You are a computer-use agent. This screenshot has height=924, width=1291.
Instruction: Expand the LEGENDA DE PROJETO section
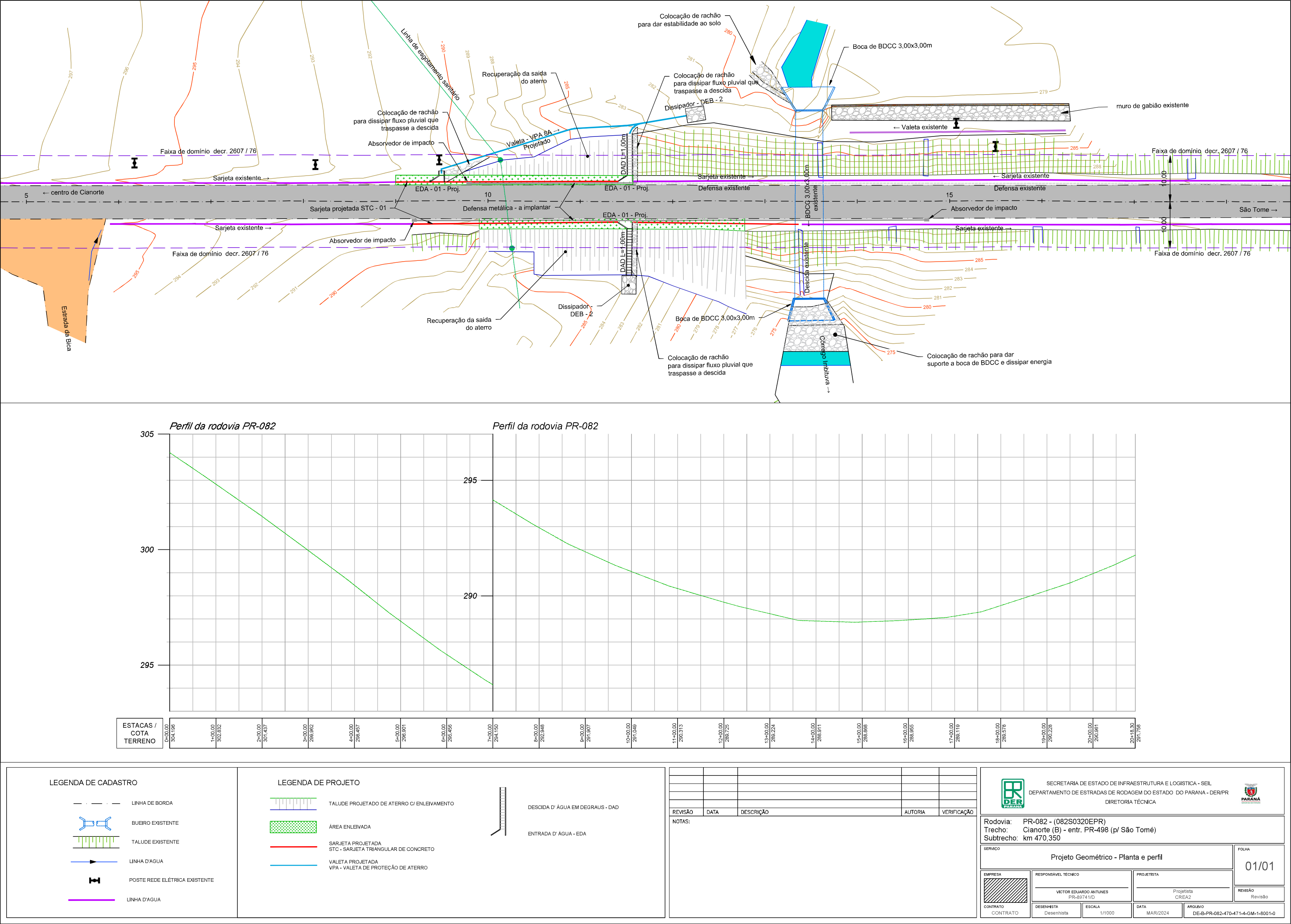pos(319,782)
